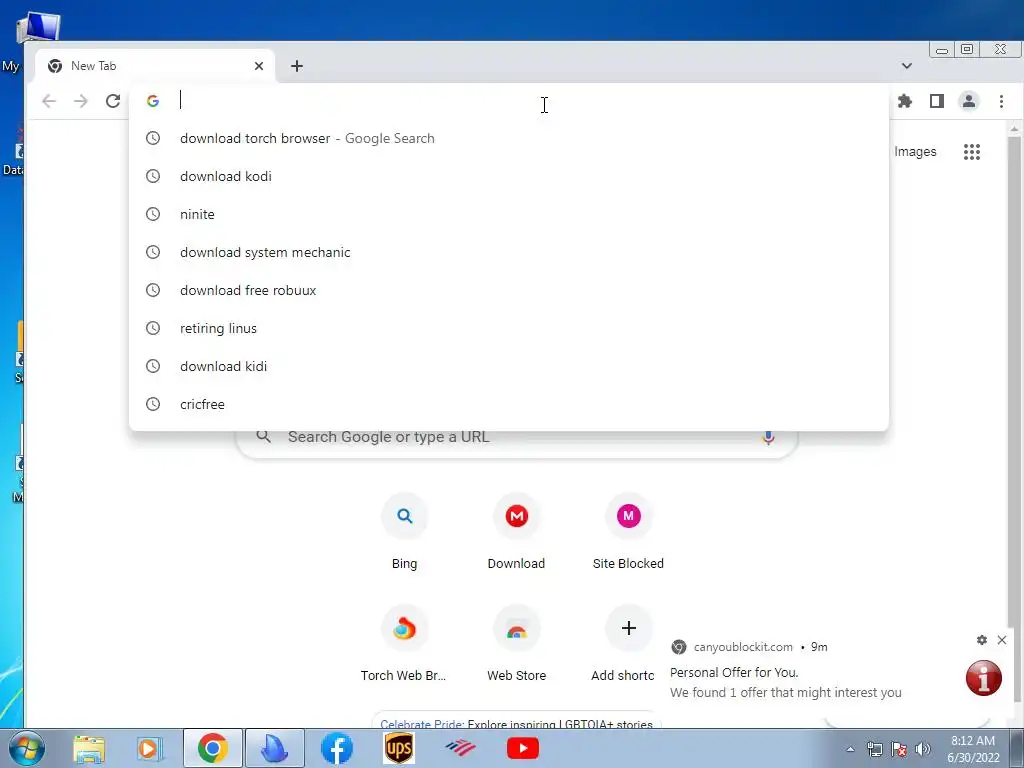This screenshot has height=768, width=1024.
Task: Pick the cricfree suggestion
Action: (509, 404)
